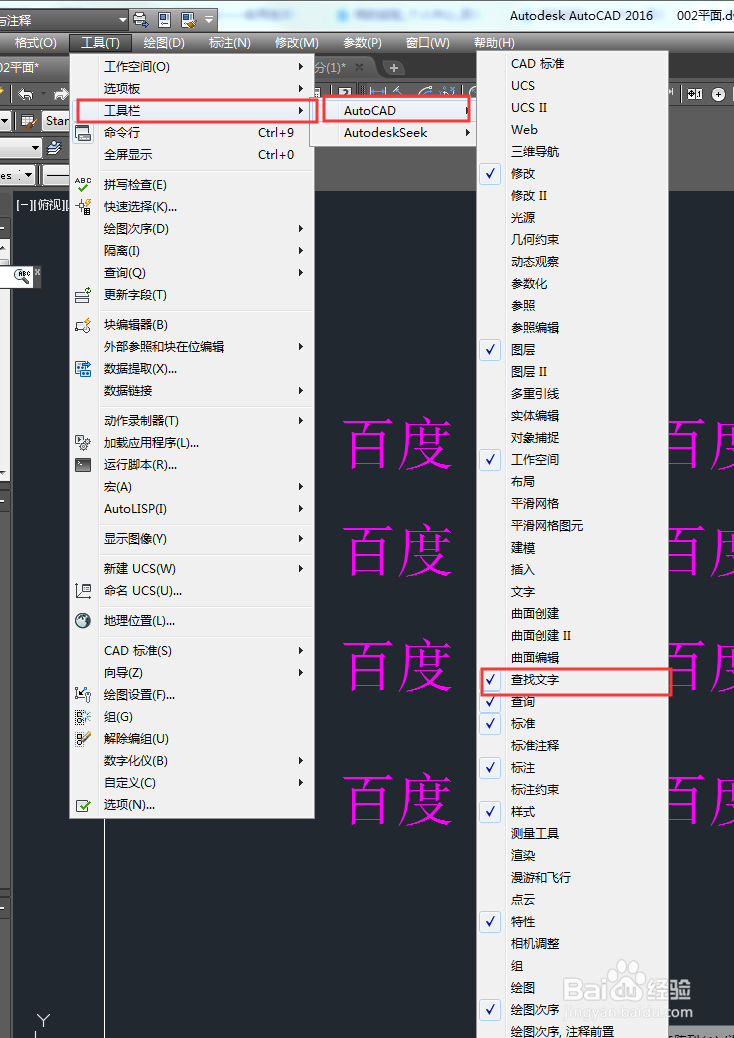Click the 拼写检查 ABC check icon
Screen dimensions: 734x1038
tap(83, 185)
